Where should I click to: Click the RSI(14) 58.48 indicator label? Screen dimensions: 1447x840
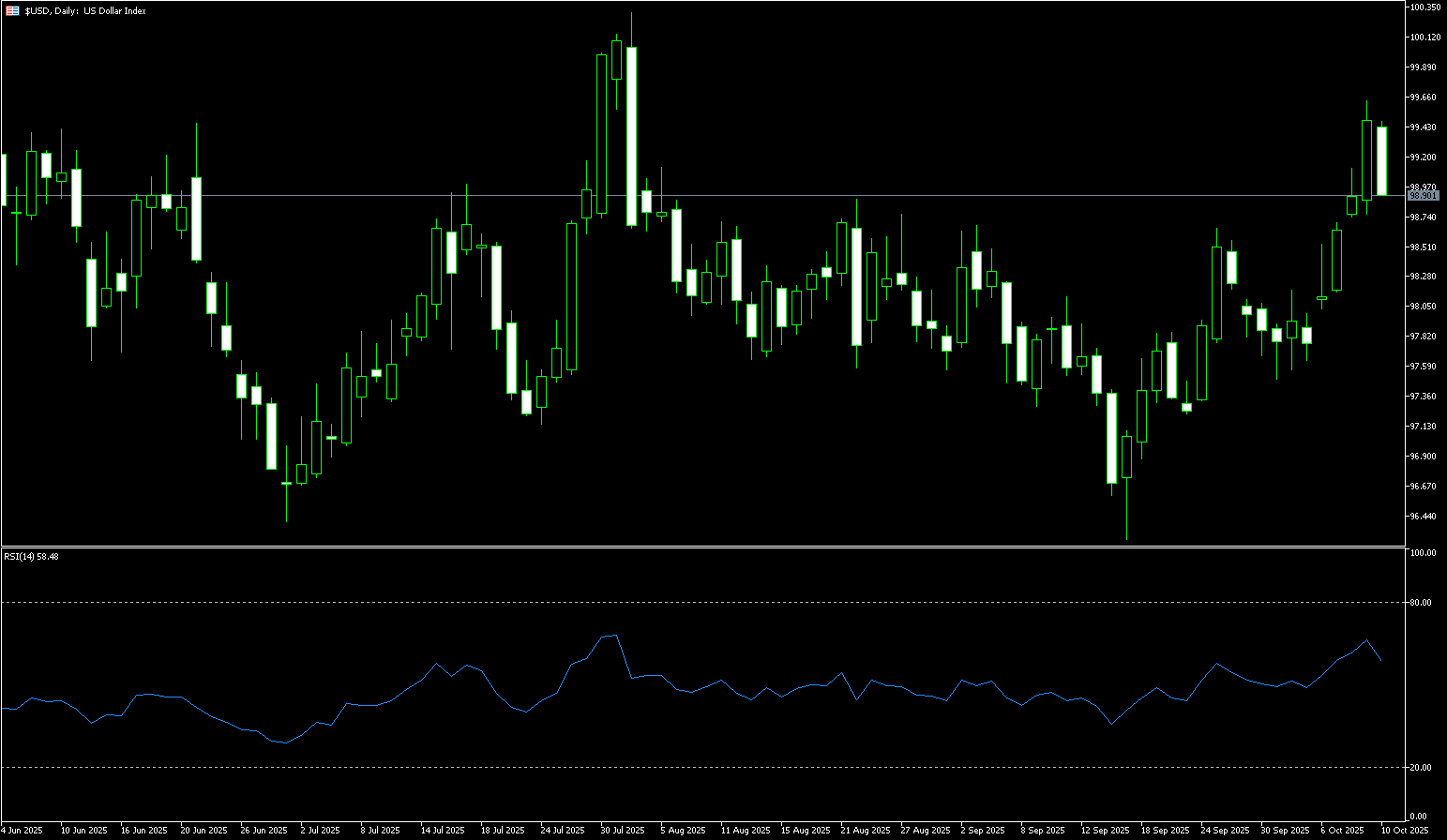pyautogui.click(x=32, y=556)
